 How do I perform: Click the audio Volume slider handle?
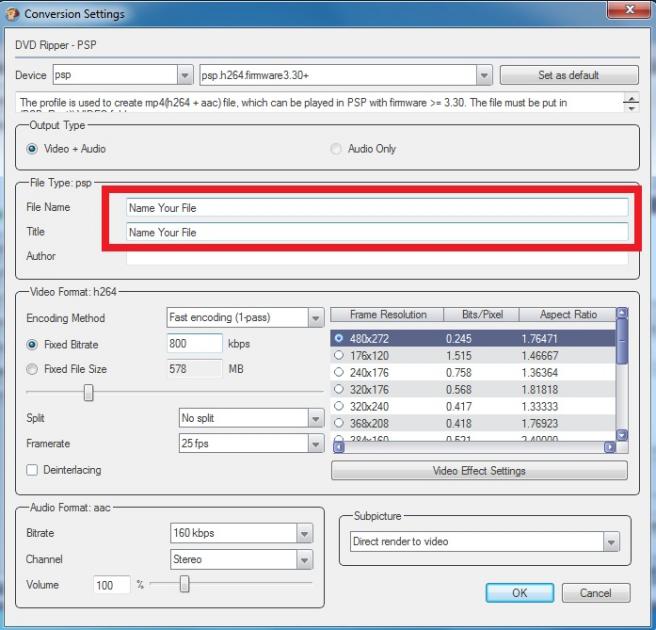point(184,585)
